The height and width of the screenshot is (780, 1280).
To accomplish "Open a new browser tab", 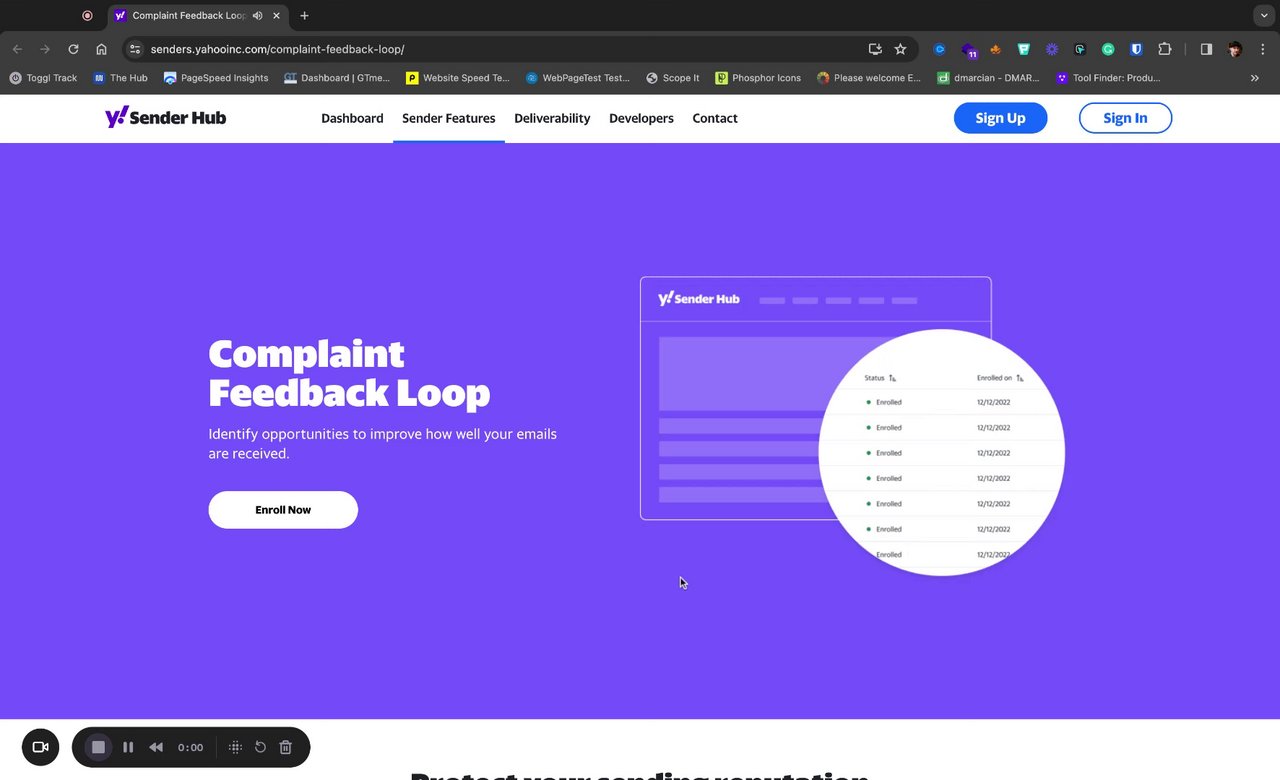I will click(304, 15).
